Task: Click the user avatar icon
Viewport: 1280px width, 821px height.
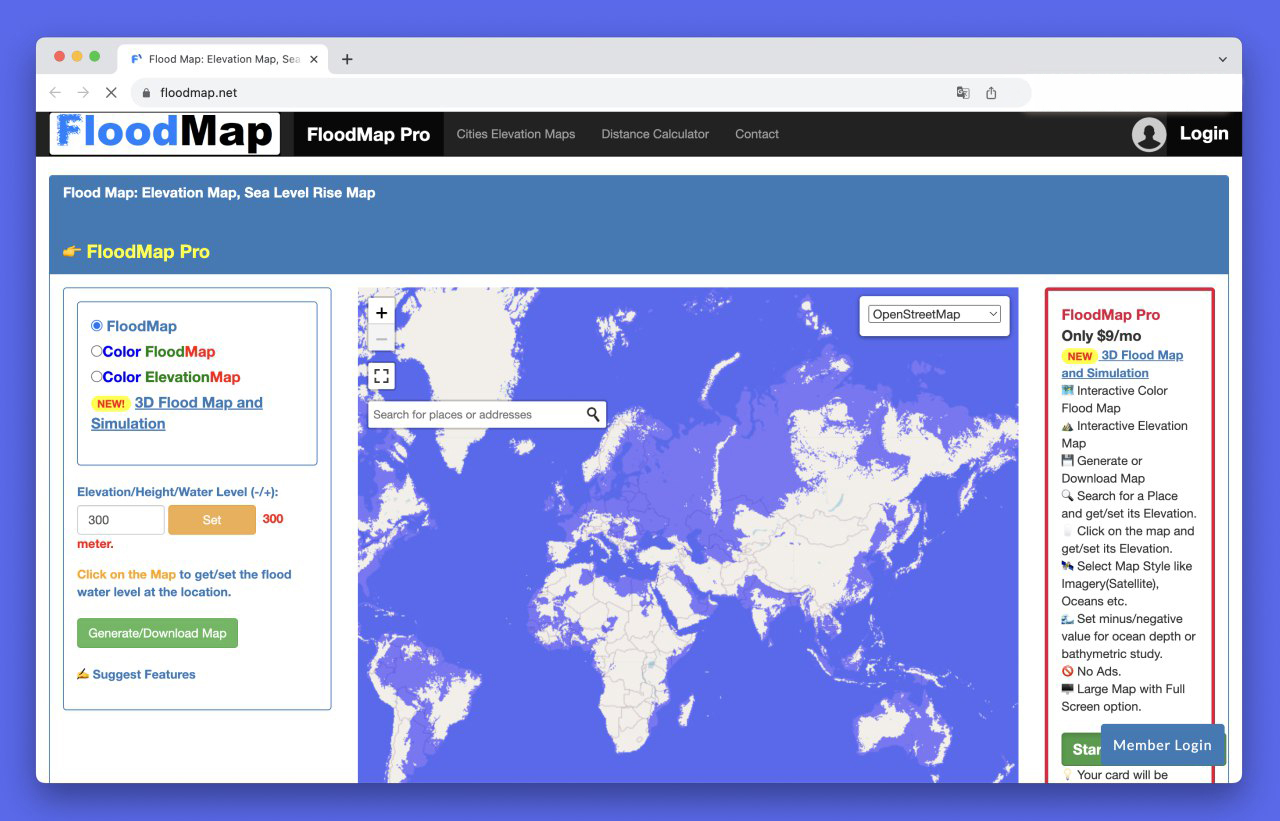Action: [x=1149, y=134]
